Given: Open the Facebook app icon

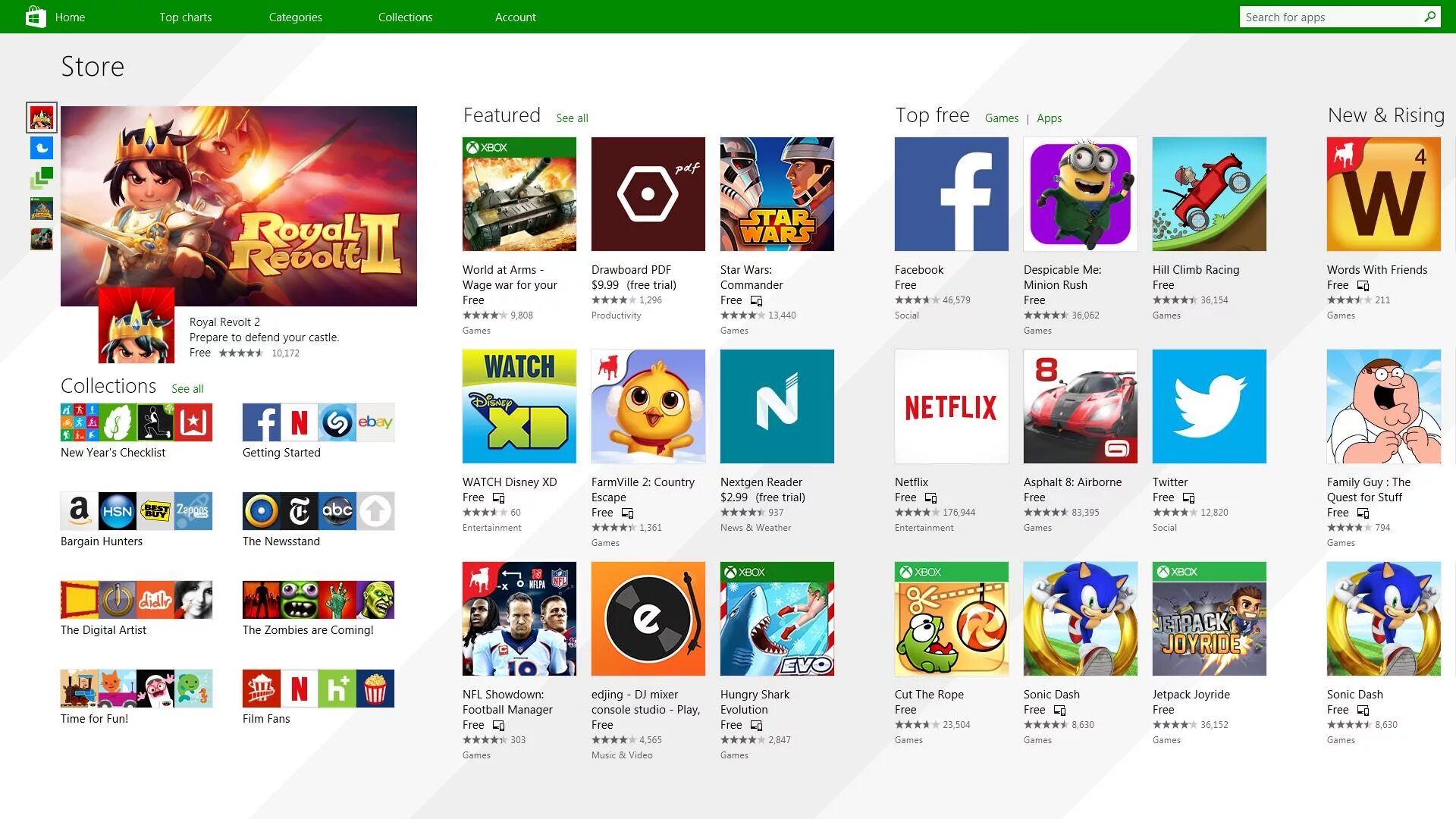Looking at the screenshot, I should (x=952, y=195).
